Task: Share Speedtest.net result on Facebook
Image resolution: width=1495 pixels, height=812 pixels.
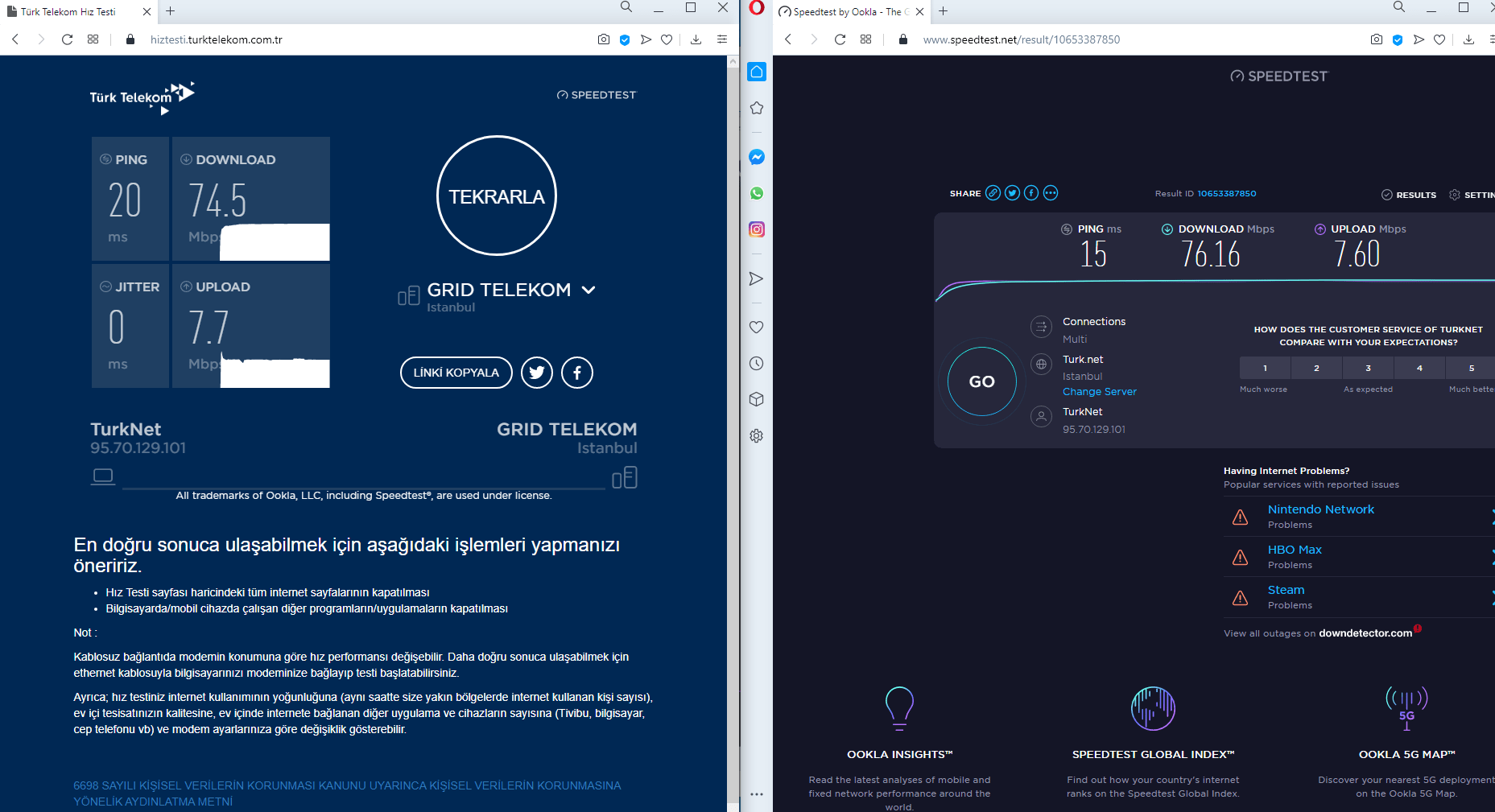Action: click(x=1031, y=193)
